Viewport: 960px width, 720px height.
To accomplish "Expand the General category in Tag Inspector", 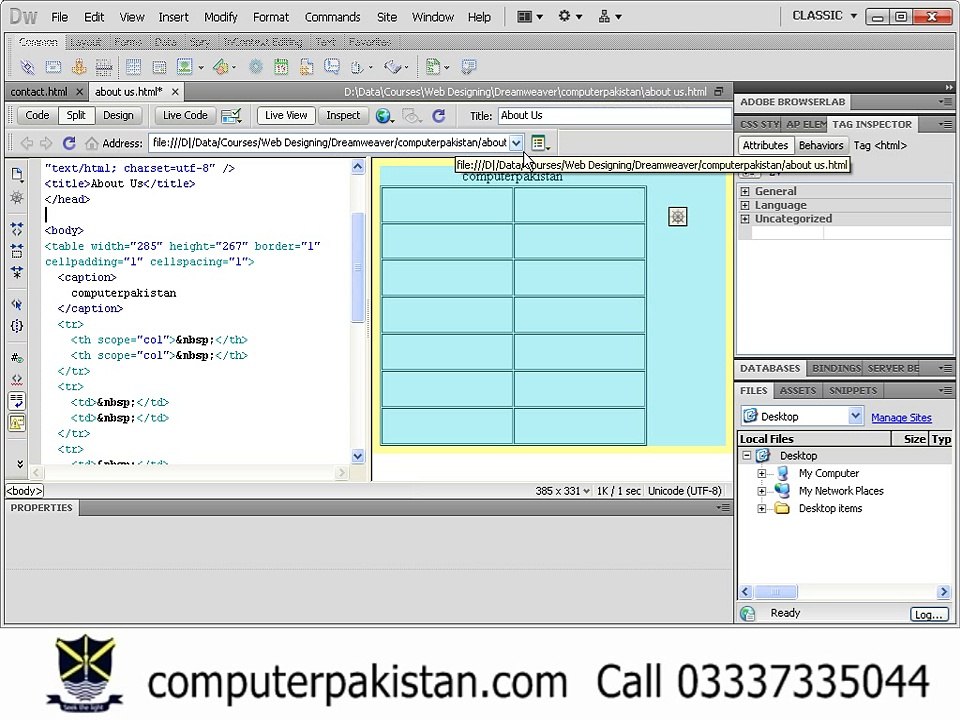I will tap(745, 191).
